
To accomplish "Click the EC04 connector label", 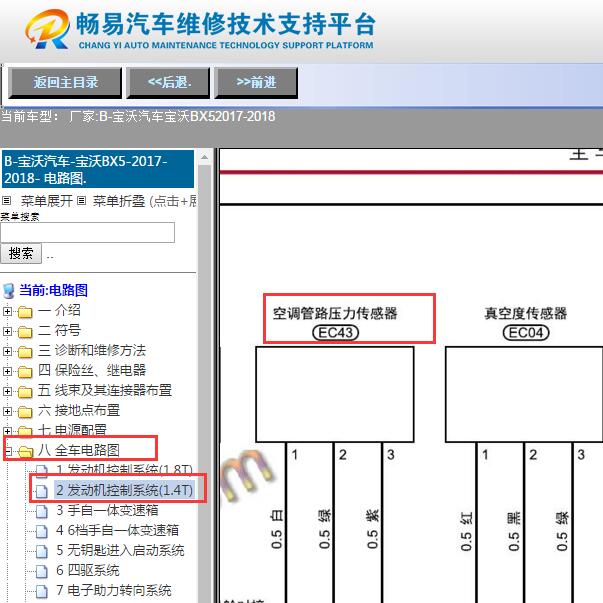I will click(526, 333).
